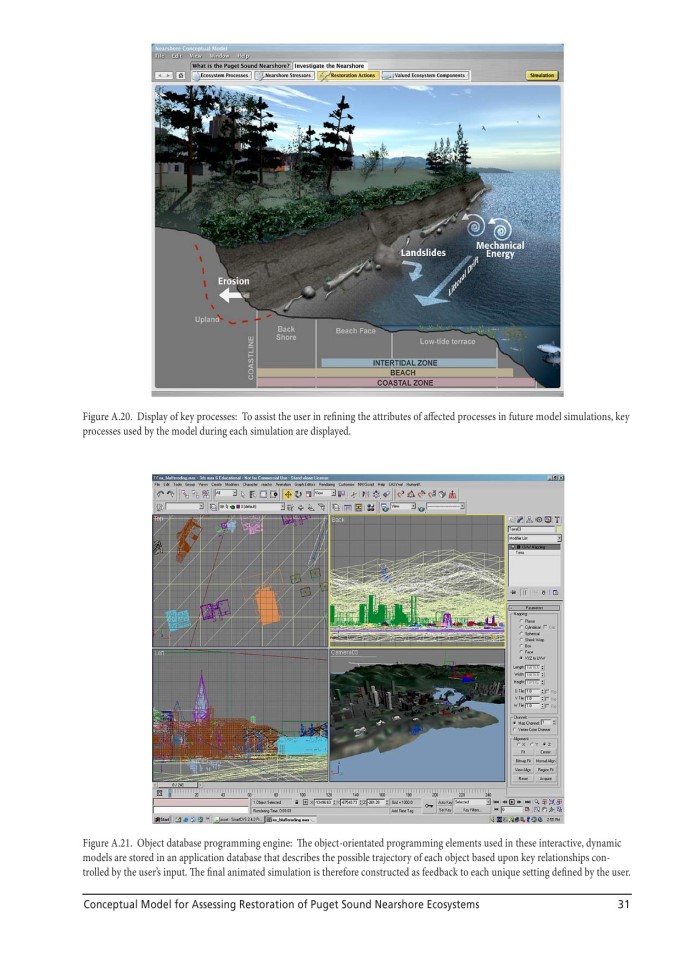Click the object color swatch beside name field
Viewport: 700px width, 960px height.
click(559, 529)
